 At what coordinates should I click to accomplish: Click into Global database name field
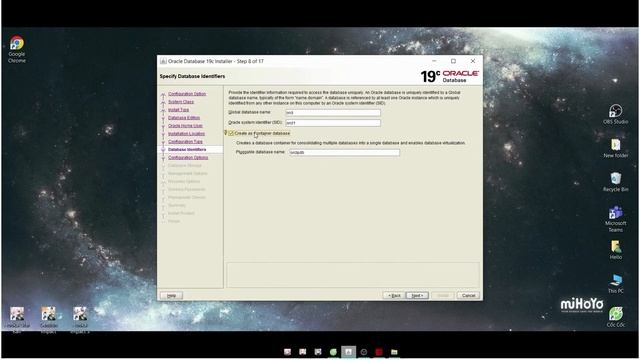tap(333, 113)
